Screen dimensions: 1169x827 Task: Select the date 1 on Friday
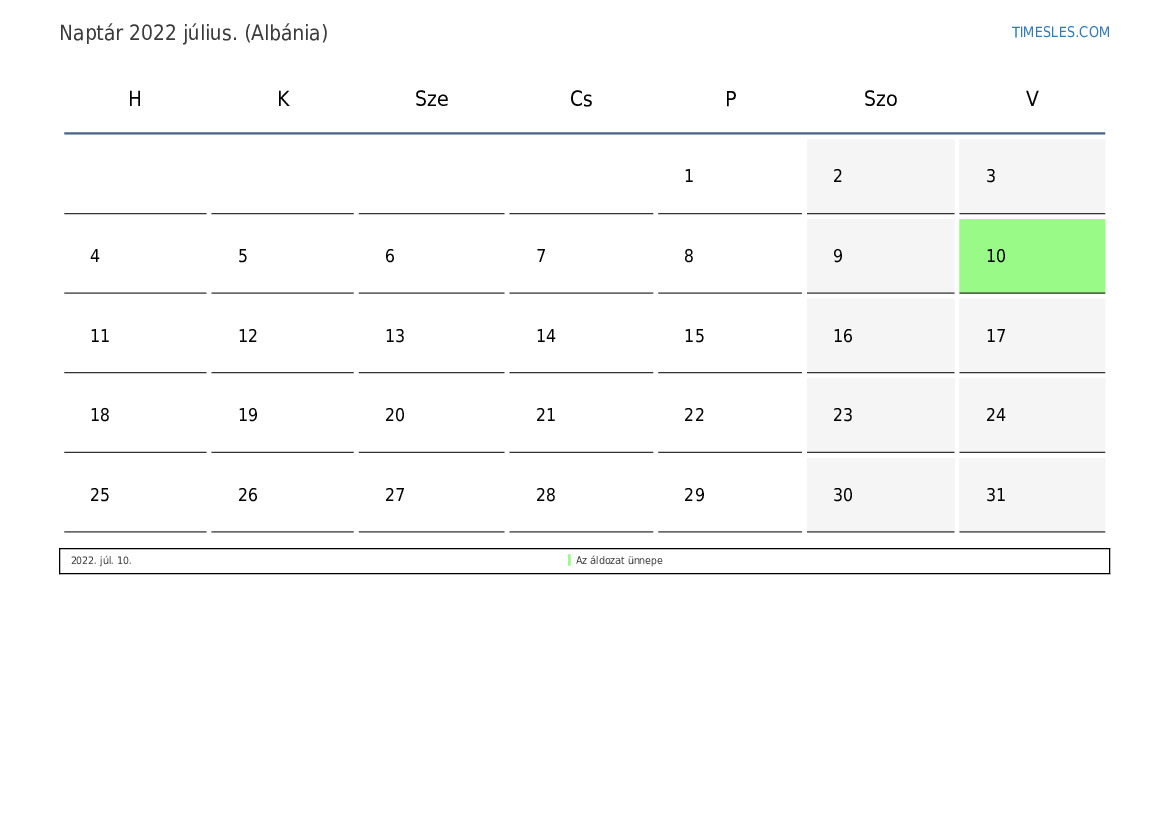[x=689, y=176]
